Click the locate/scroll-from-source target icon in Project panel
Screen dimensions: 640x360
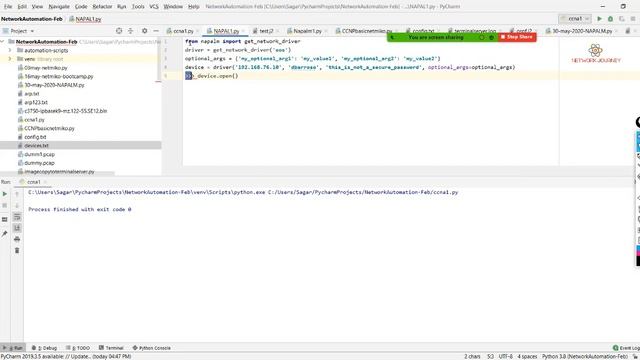coord(119,31)
